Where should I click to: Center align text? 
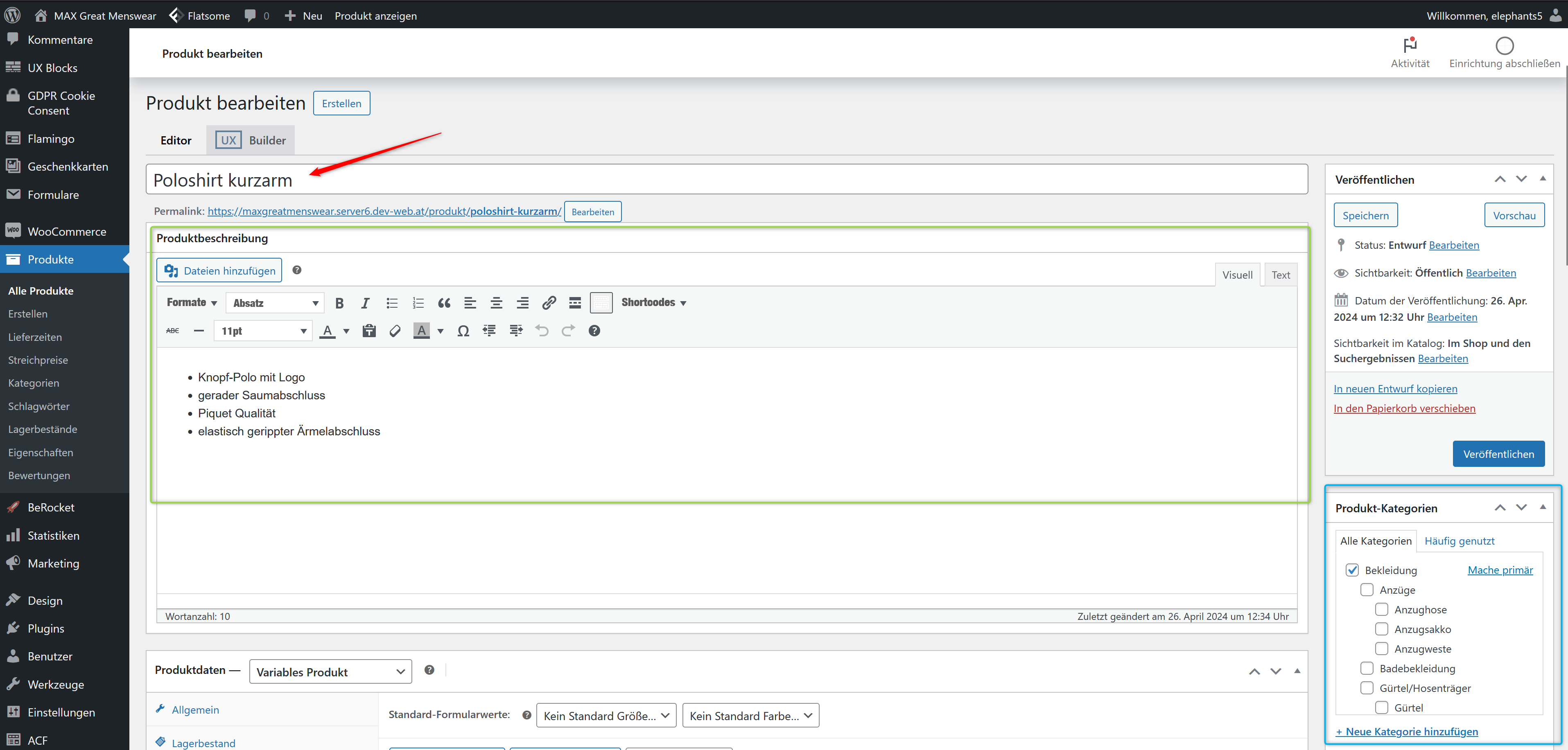click(x=497, y=303)
